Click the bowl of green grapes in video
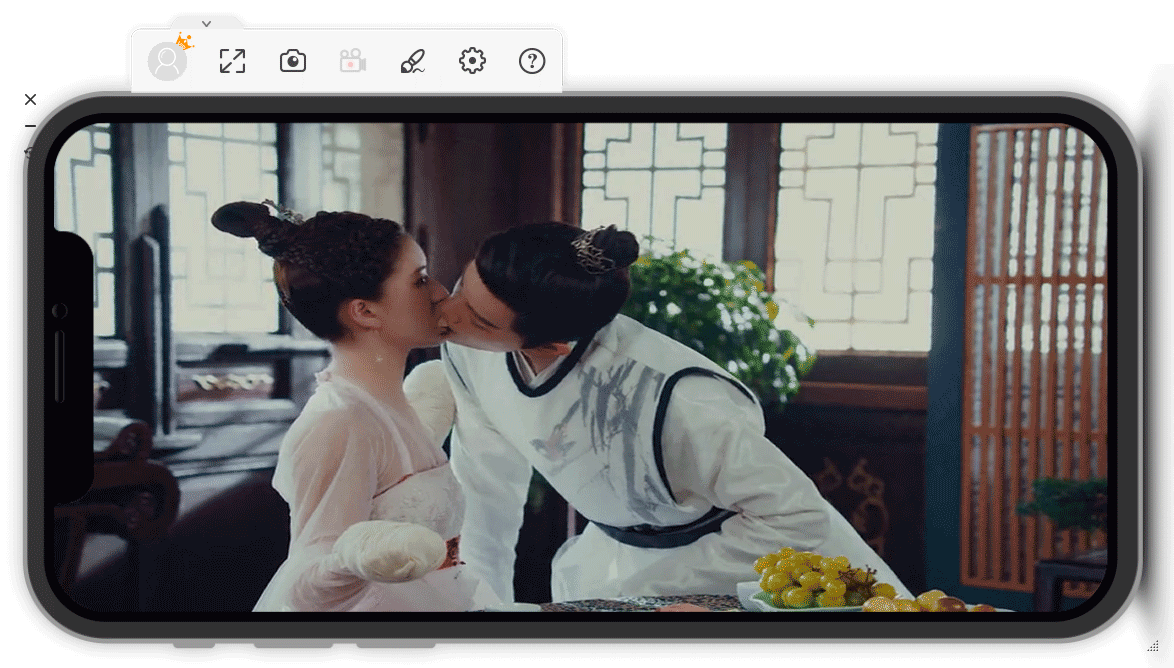Viewport: 1174px width, 668px height. tap(810, 580)
